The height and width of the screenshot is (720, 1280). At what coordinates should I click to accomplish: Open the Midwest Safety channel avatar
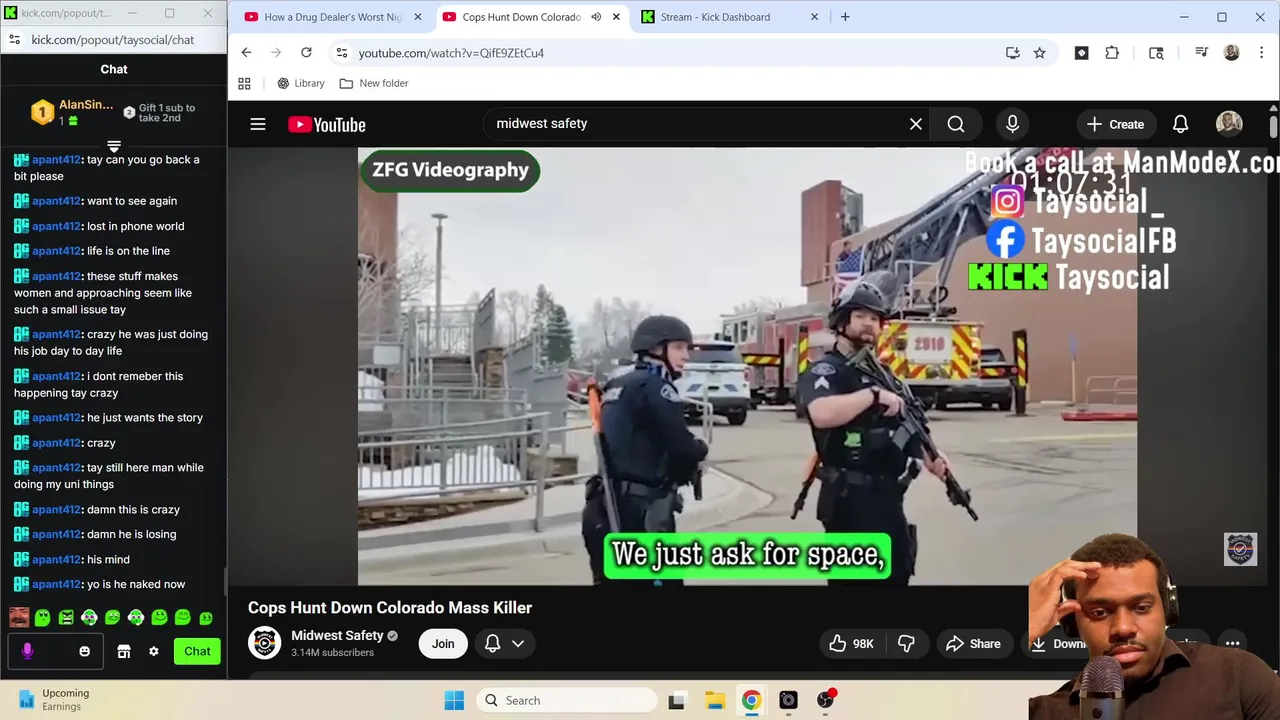click(265, 643)
